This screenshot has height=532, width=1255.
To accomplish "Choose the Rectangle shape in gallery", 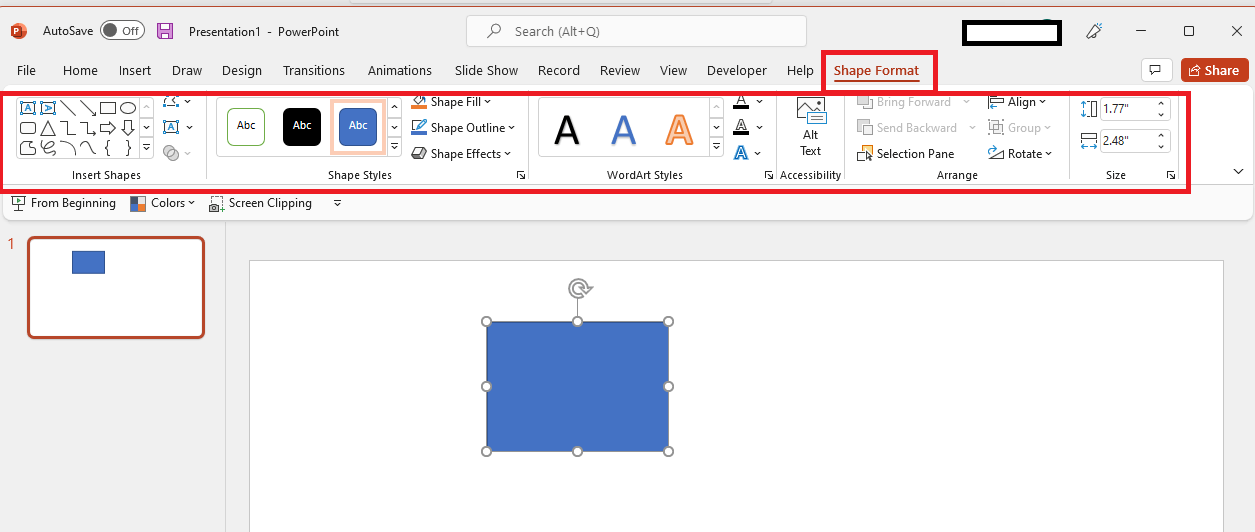I will 108,108.
